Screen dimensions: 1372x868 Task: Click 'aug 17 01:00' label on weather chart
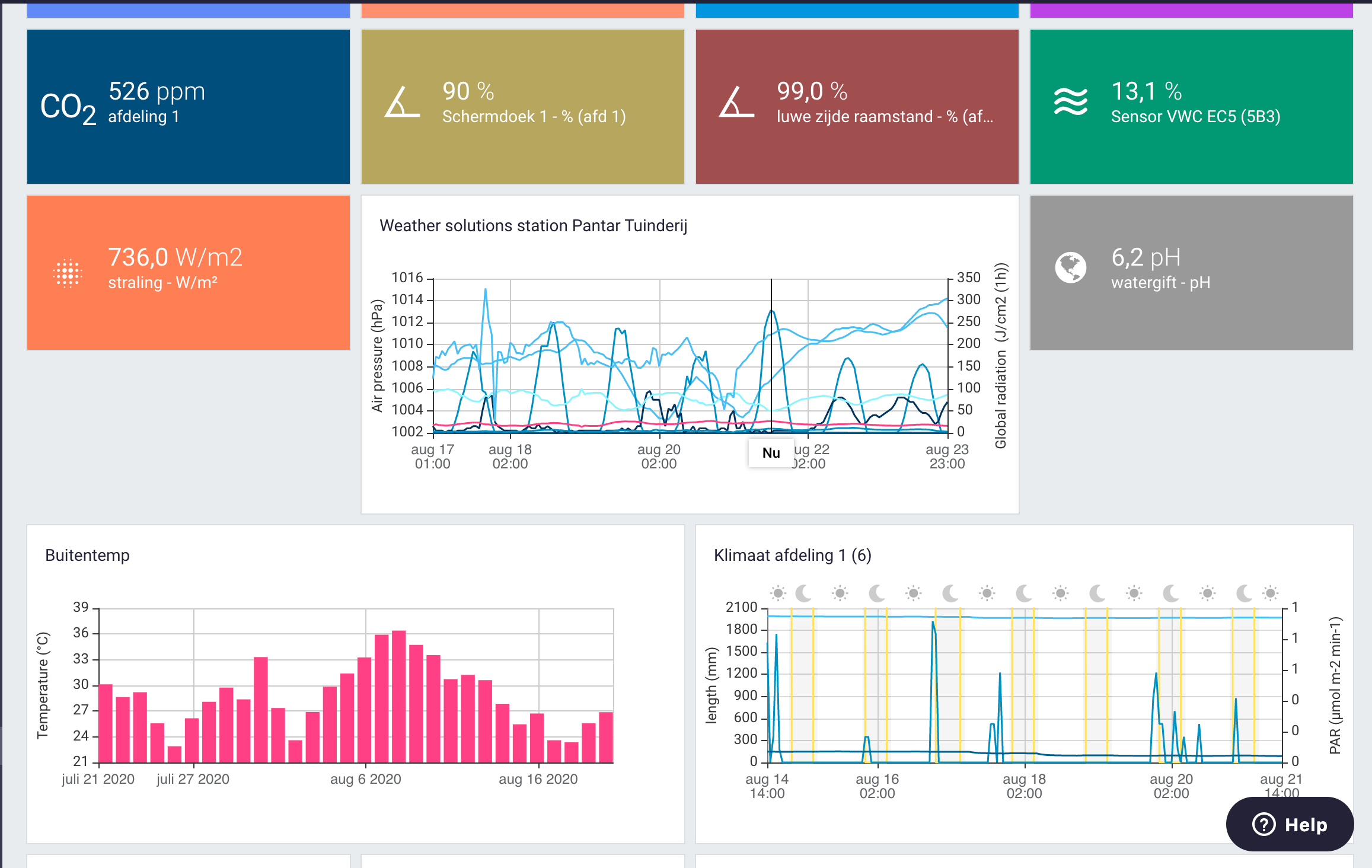433,457
